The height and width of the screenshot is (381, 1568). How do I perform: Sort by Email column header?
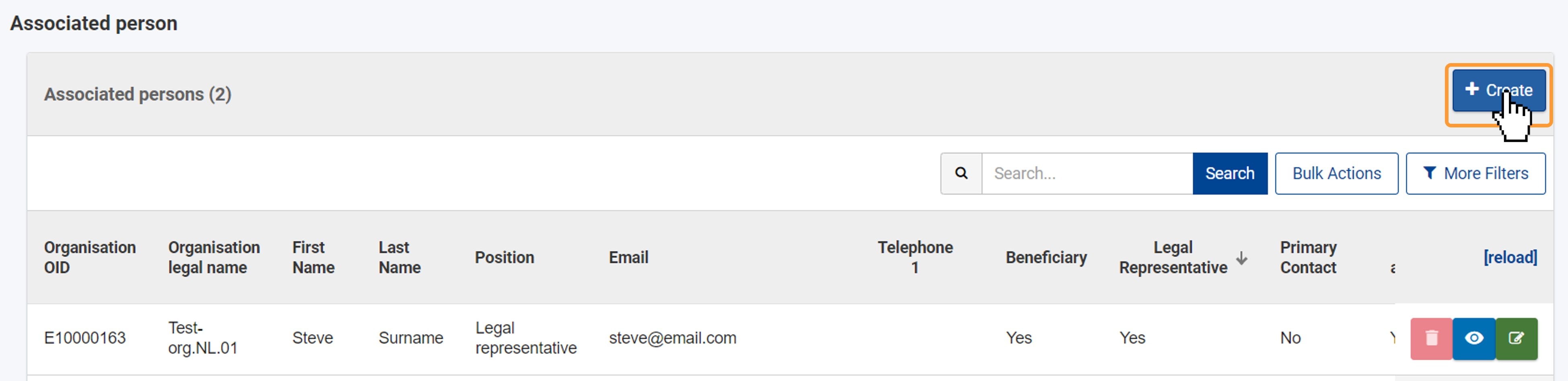(628, 258)
